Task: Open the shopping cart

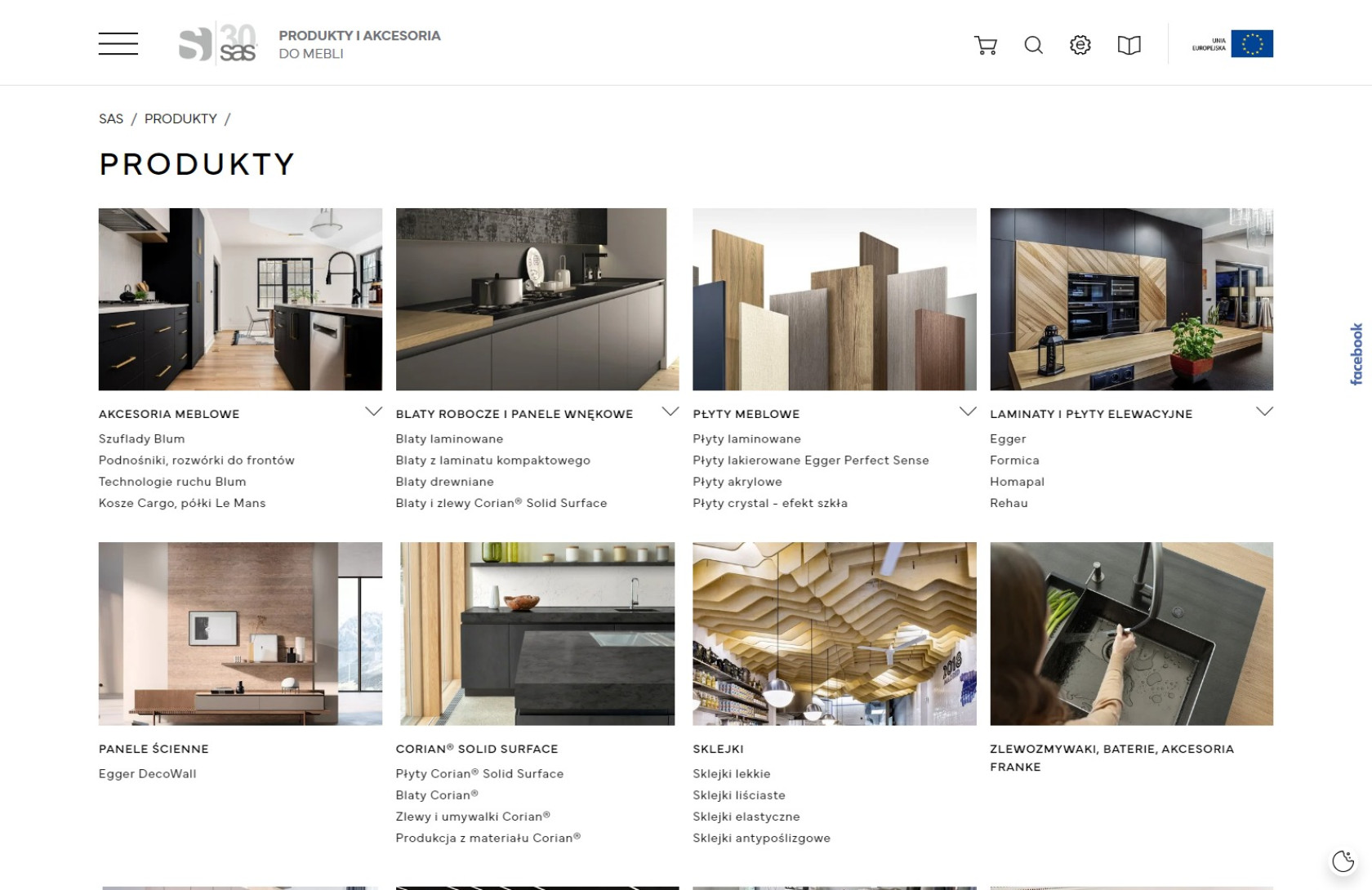Action: [x=986, y=45]
